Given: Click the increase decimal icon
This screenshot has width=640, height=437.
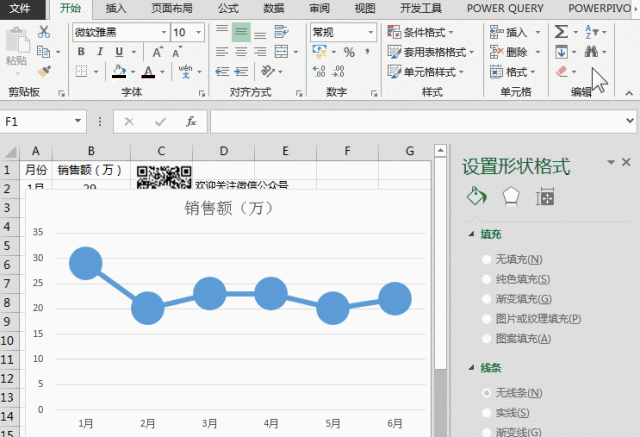Looking at the screenshot, I should (319, 72).
